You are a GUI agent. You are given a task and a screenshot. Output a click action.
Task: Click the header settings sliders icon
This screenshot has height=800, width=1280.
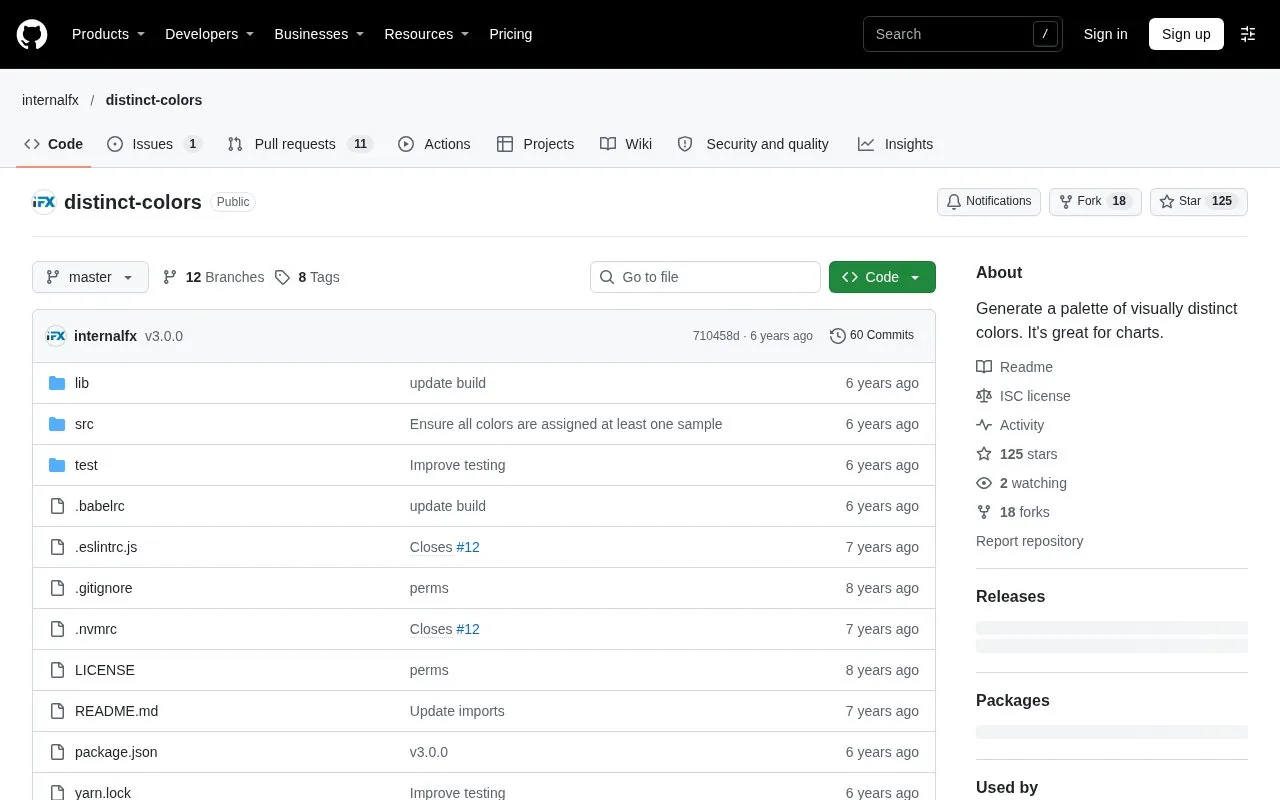[1248, 34]
